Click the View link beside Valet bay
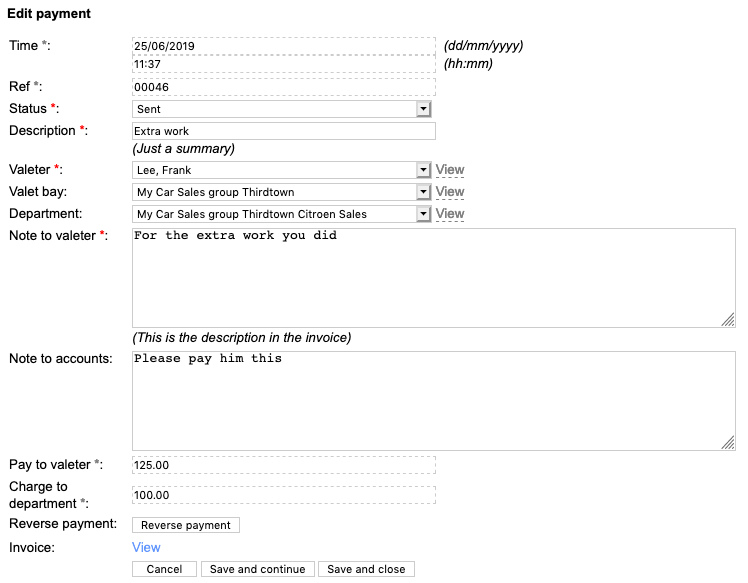This screenshot has width=748, height=583. 450,192
